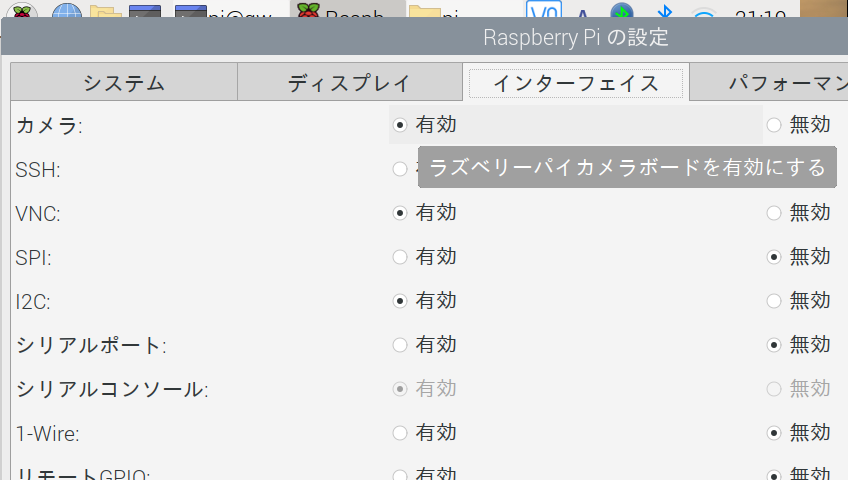Switch to the システム tab
Viewport: 848px width, 480px height.
pos(124,82)
